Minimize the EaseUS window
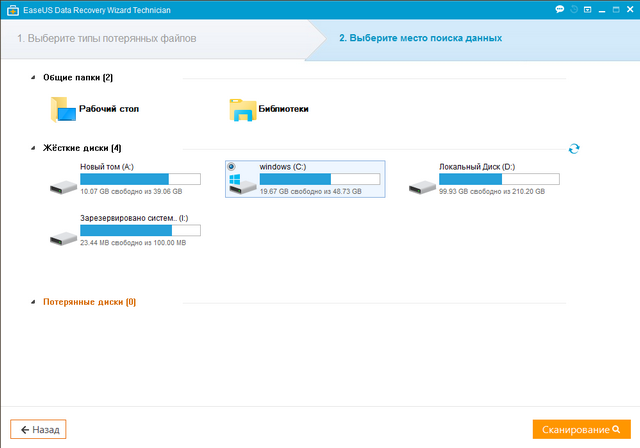The height and width of the screenshot is (448, 640). [602, 10]
